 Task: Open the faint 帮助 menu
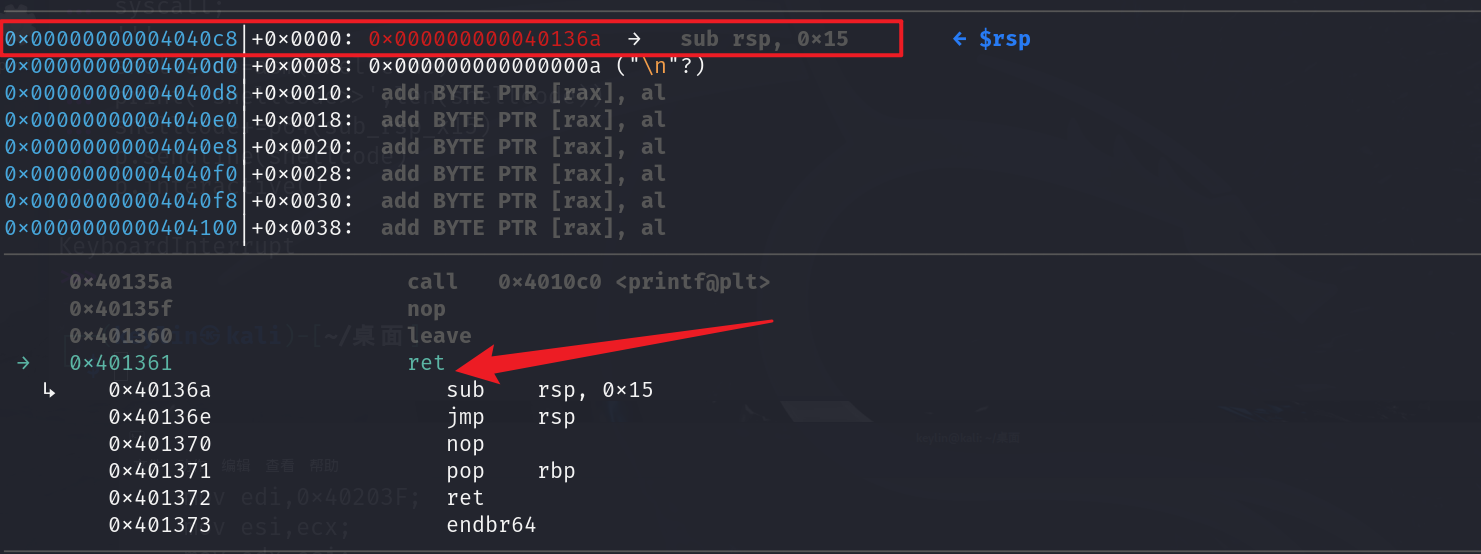pyautogui.click(x=324, y=465)
